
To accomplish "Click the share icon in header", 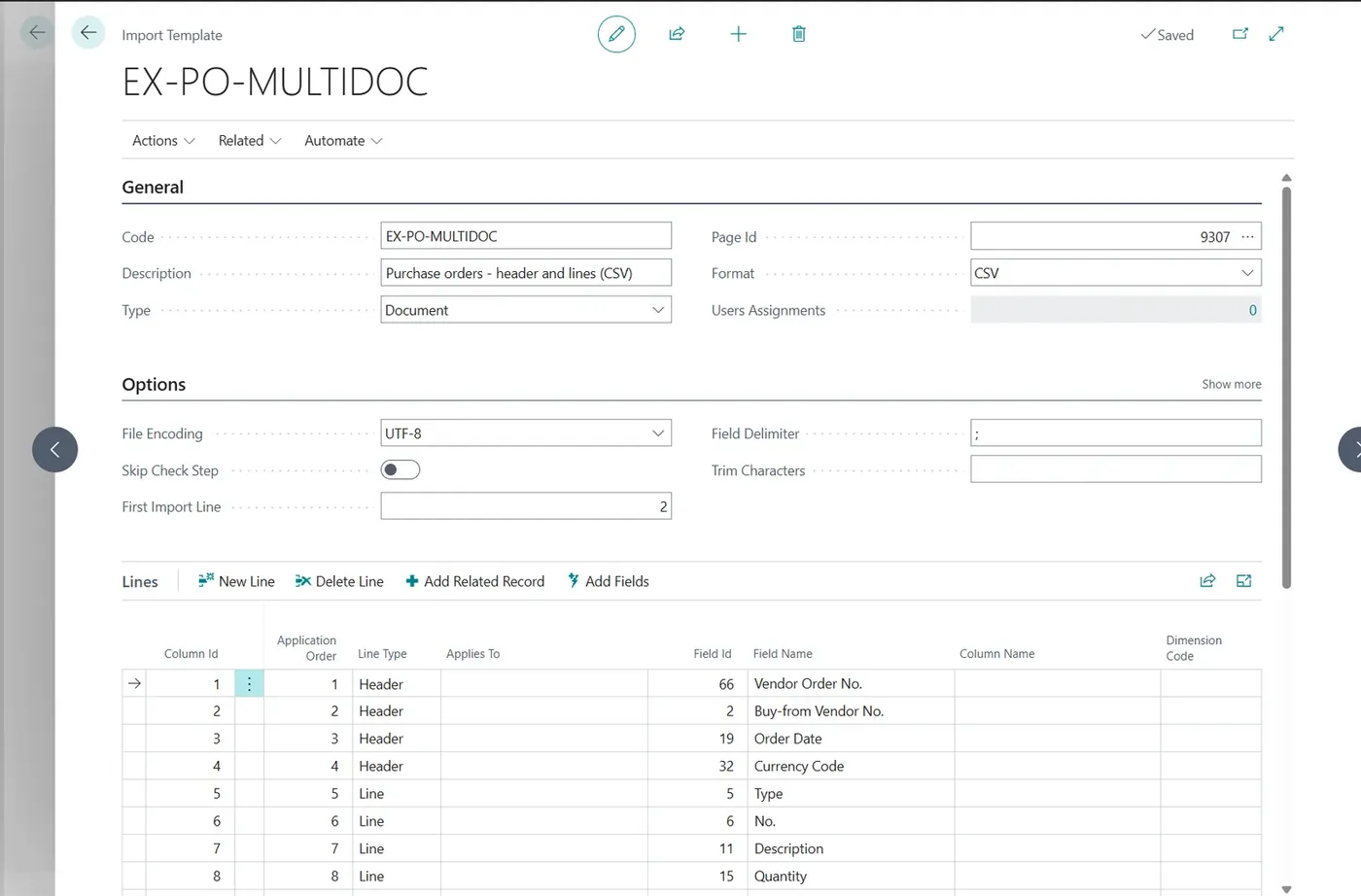I will tap(677, 34).
